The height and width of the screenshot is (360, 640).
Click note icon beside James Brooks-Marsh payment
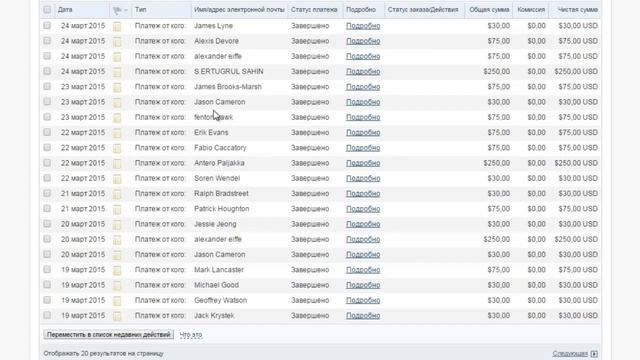tap(117, 87)
